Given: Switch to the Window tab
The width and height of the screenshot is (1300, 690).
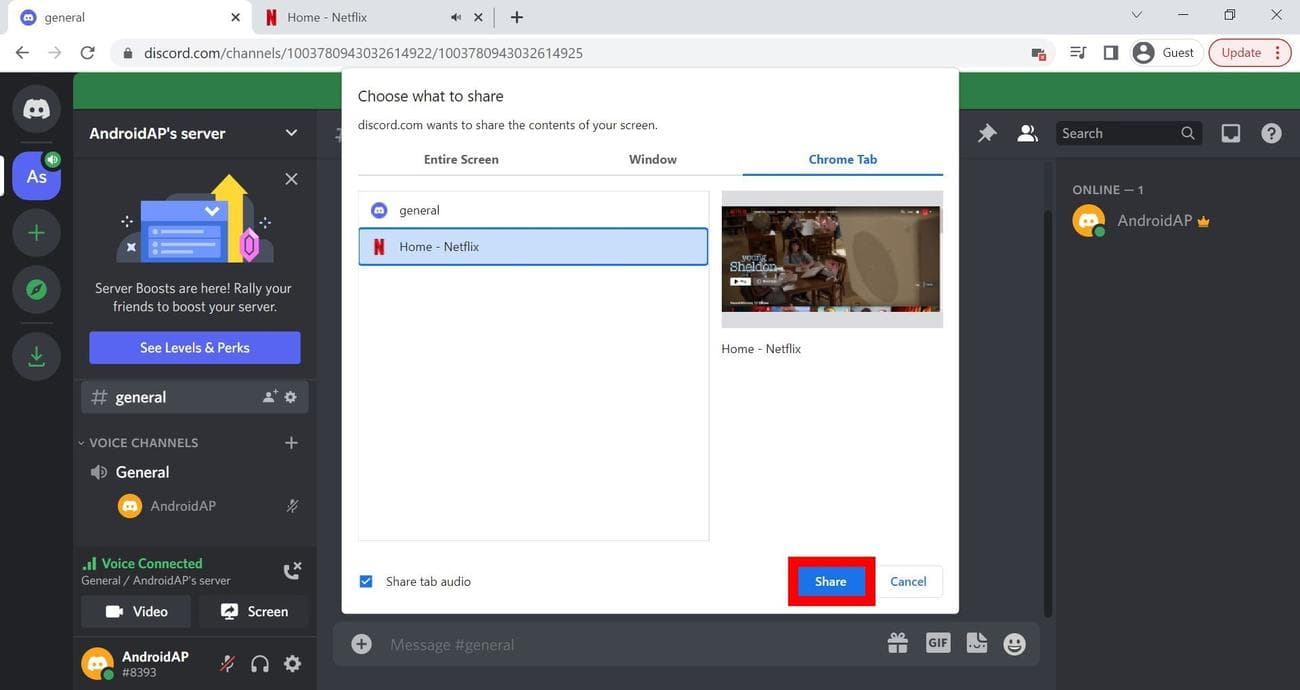Looking at the screenshot, I should [x=652, y=159].
